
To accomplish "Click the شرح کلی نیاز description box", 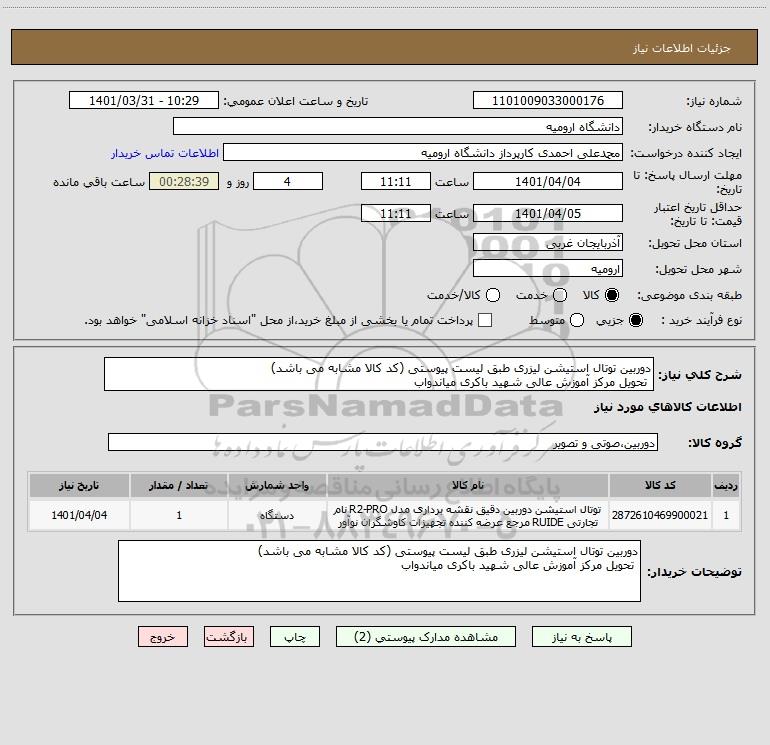I will click(x=379, y=375).
